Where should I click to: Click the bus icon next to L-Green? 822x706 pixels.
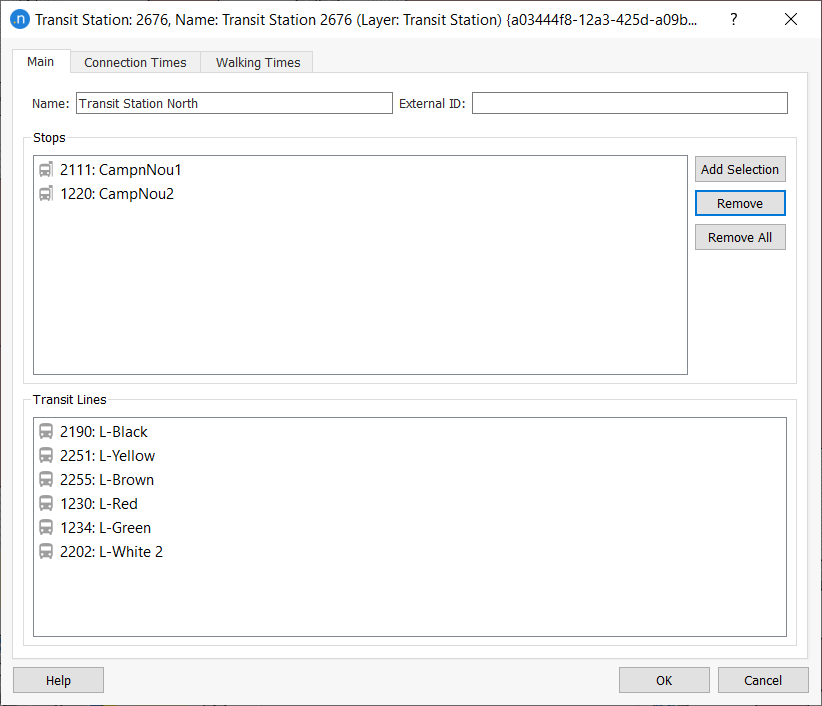pyautogui.click(x=46, y=528)
